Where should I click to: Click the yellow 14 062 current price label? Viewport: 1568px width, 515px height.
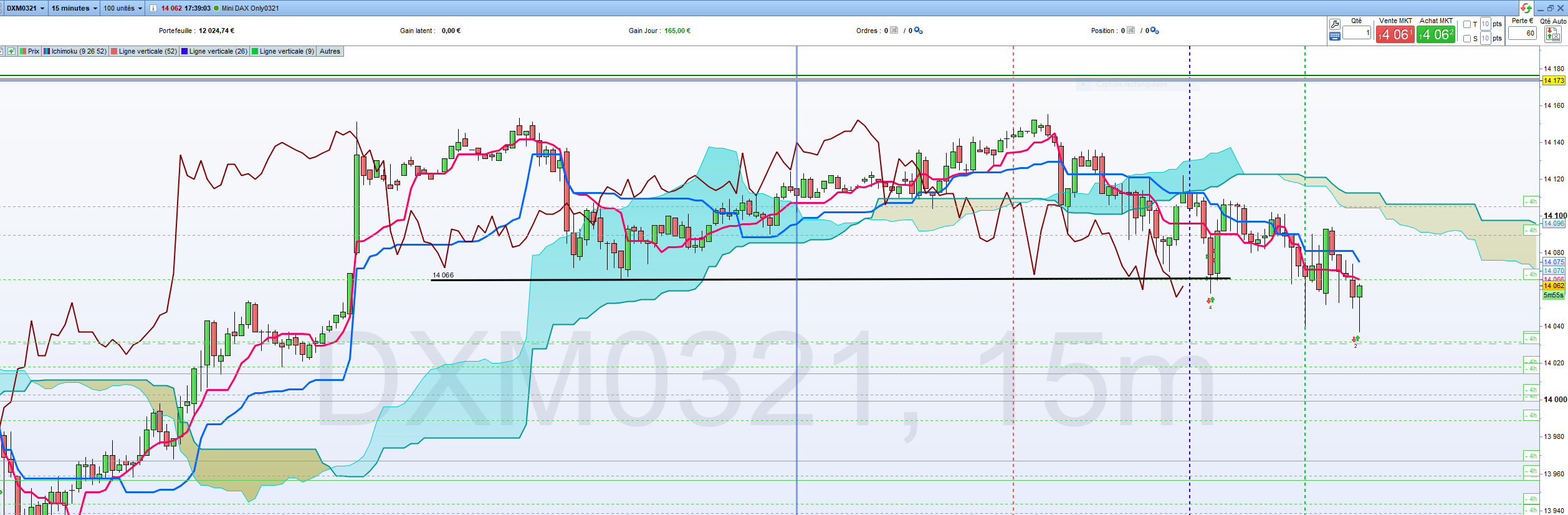tap(1554, 286)
